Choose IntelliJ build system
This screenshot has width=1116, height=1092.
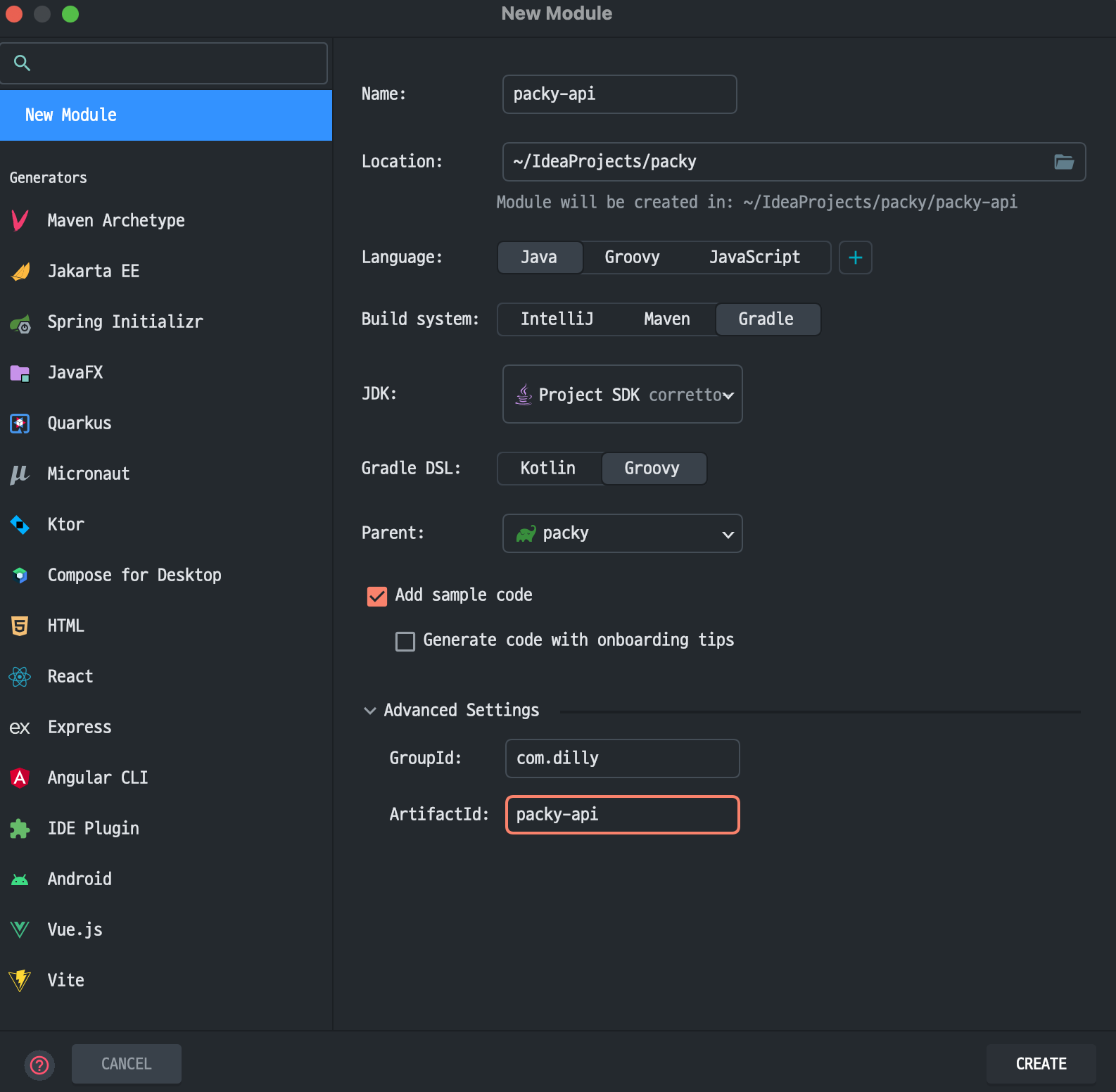click(557, 319)
